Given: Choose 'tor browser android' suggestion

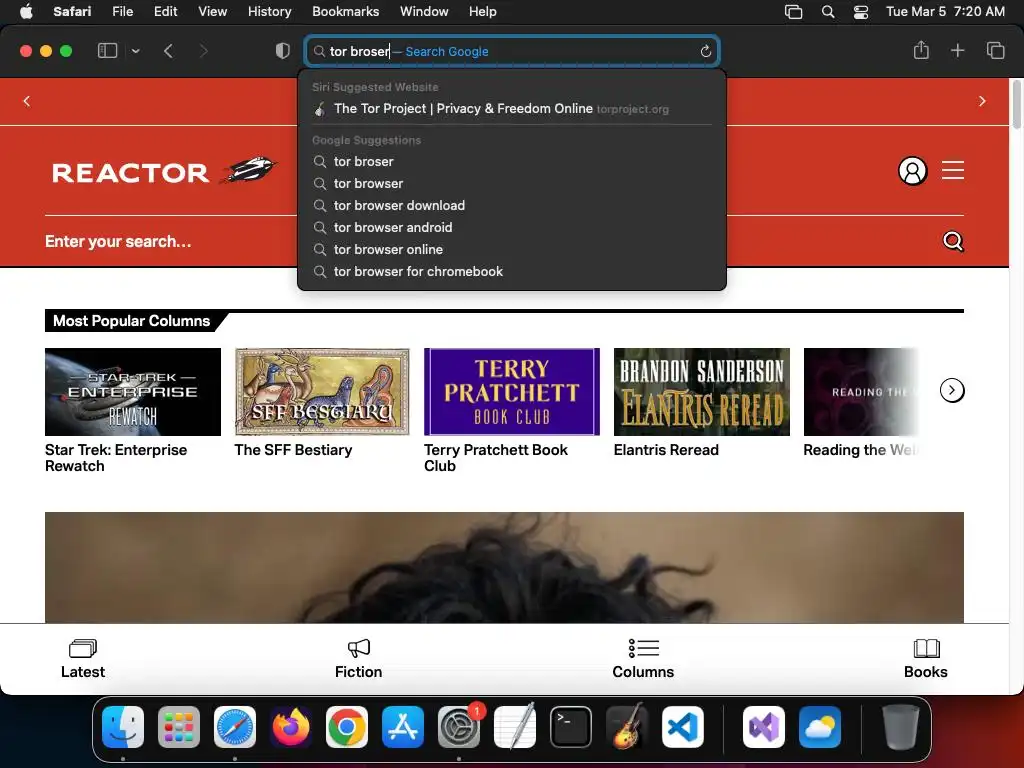Looking at the screenshot, I should click(512, 227).
